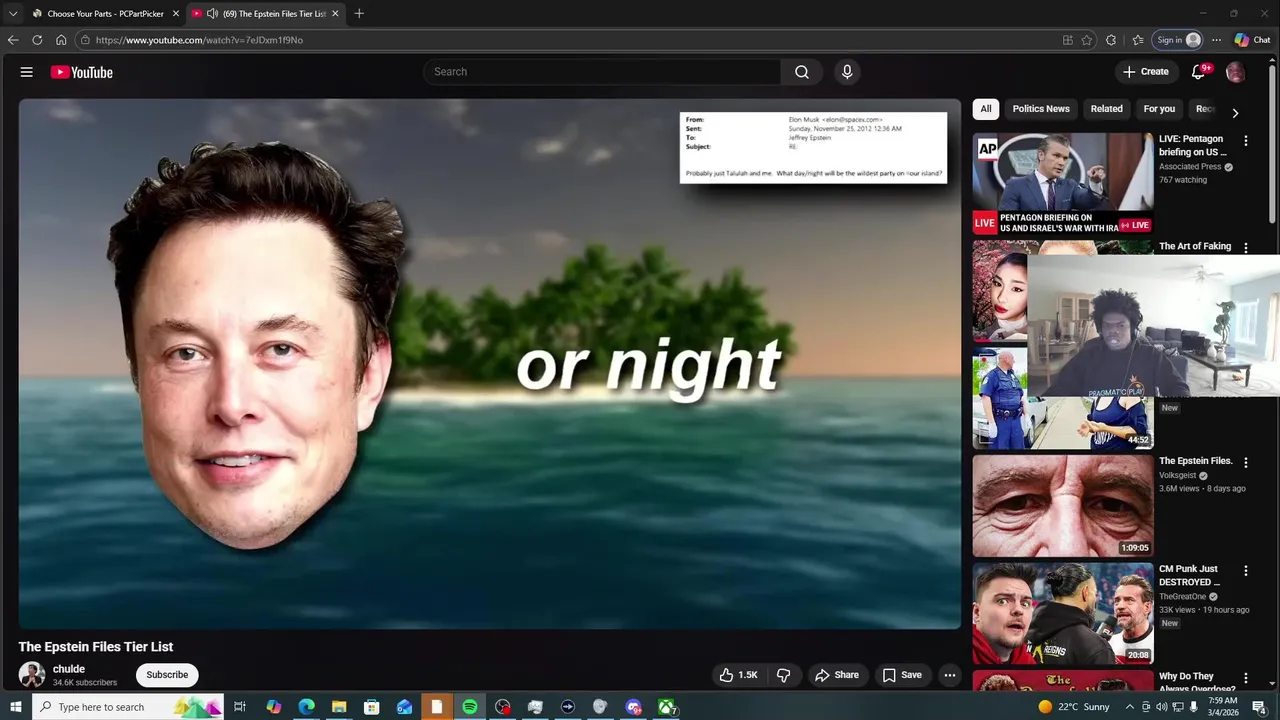The width and height of the screenshot is (1280, 720).
Task: Open the YouTube account avatar menu
Action: coord(1235,72)
